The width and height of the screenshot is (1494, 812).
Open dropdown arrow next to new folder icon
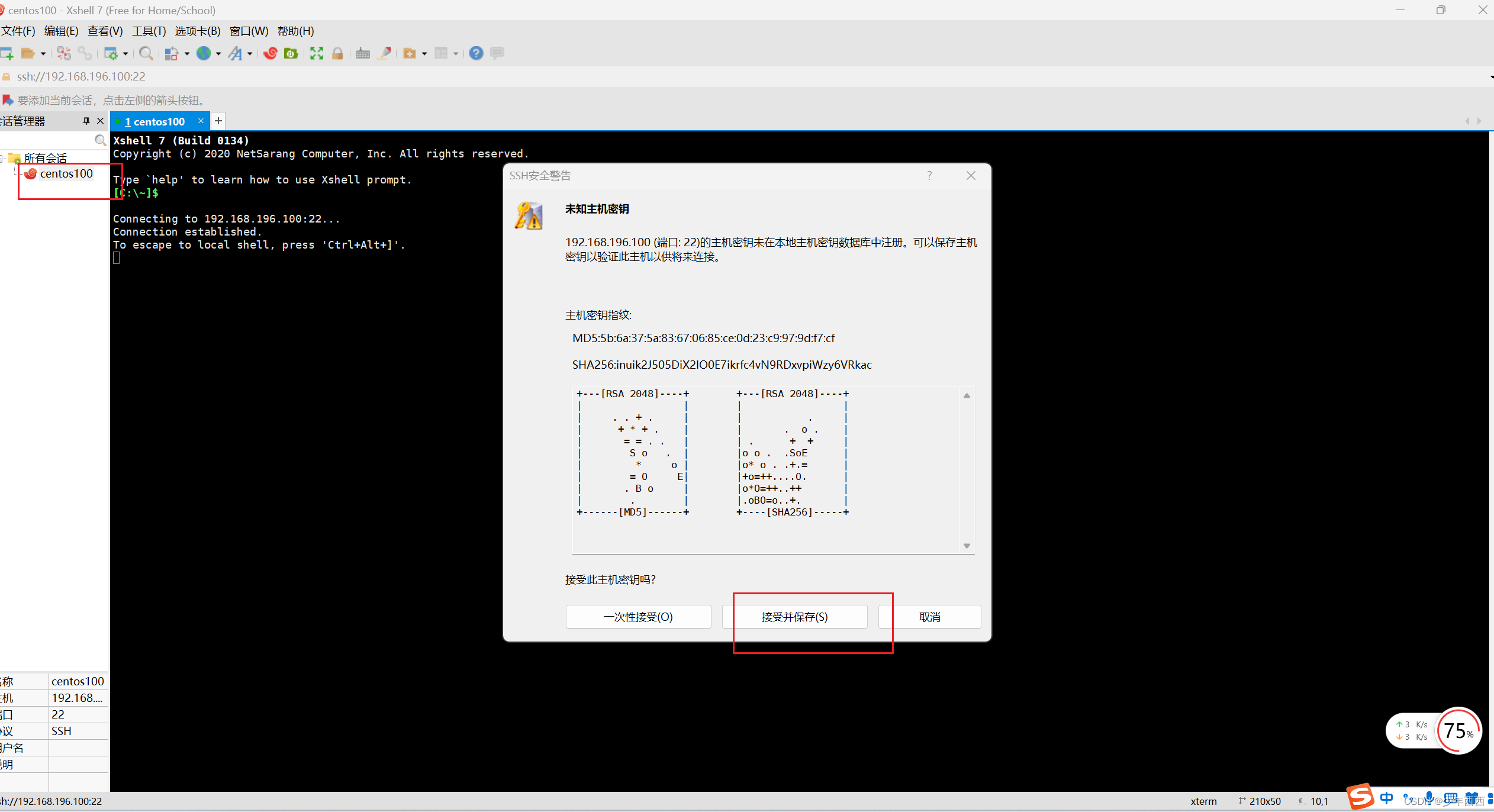[424, 54]
